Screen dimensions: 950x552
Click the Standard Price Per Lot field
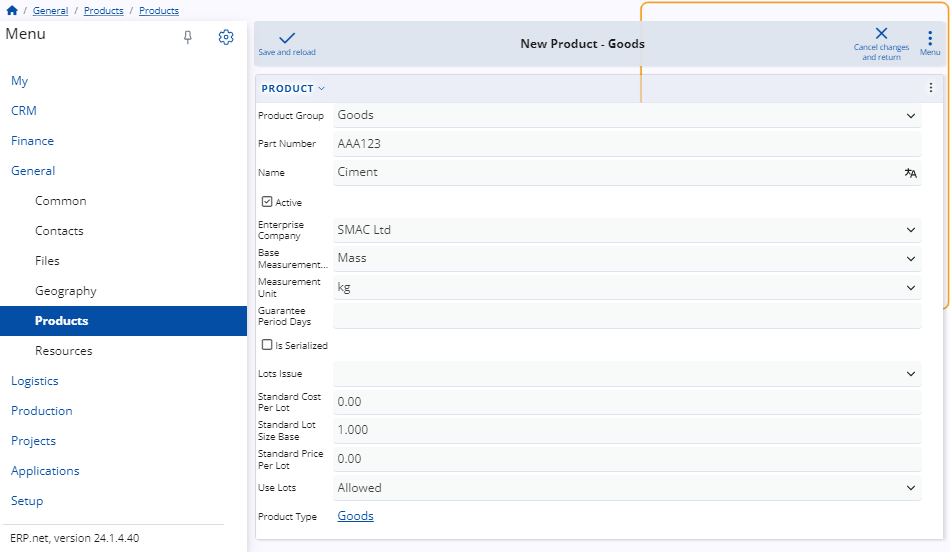[x=627, y=459]
